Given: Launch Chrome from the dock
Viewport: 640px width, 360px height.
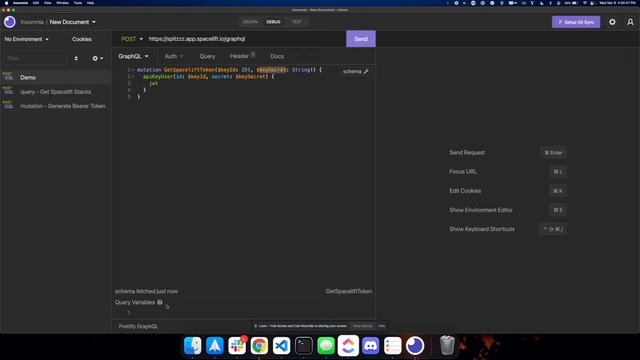Looking at the screenshot, I should click(x=259, y=346).
